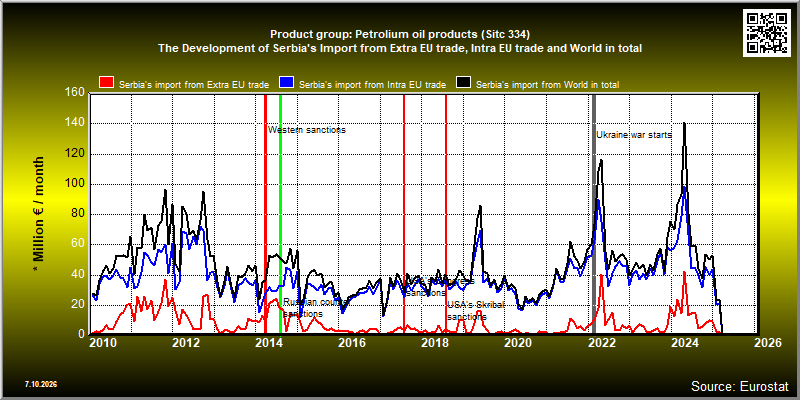800x400 pixels.
Task: Click the x-axis label 2018
Action: [437, 343]
